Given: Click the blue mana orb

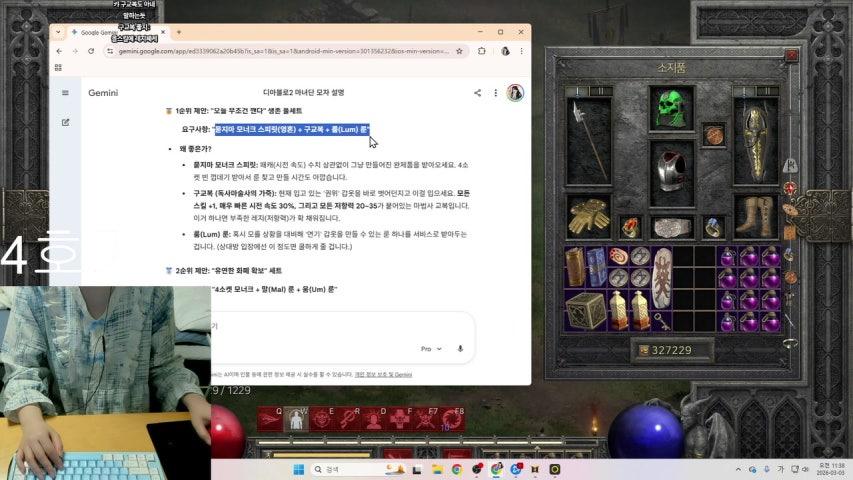Looking at the screenshot, I should (645, 431).
